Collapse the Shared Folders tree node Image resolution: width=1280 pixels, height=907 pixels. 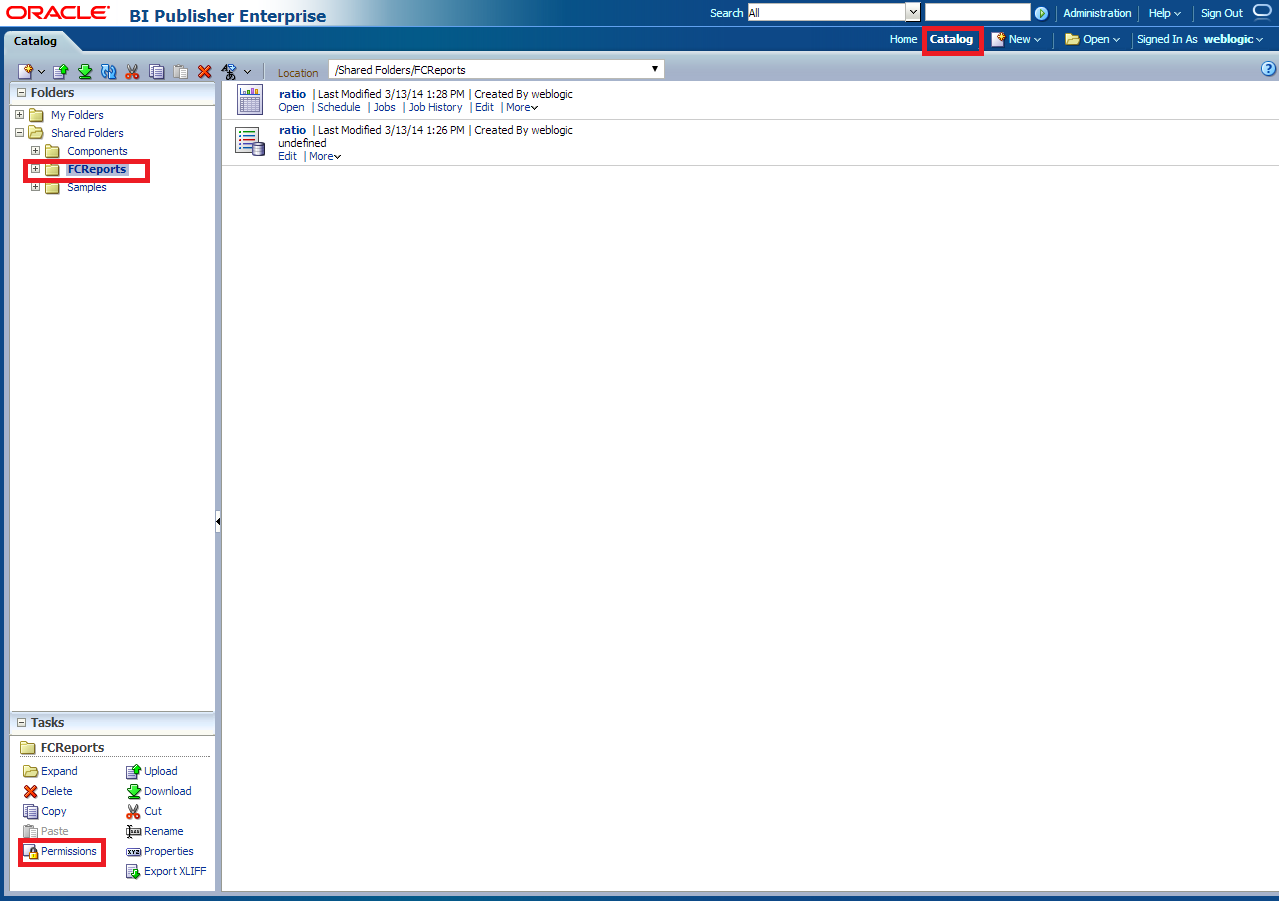[19, 132]
